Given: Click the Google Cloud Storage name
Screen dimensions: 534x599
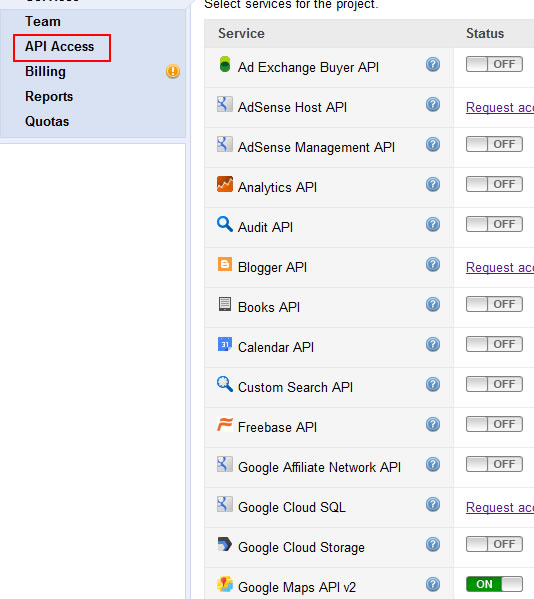Looking at the screenshot, I should click(301, 547).
